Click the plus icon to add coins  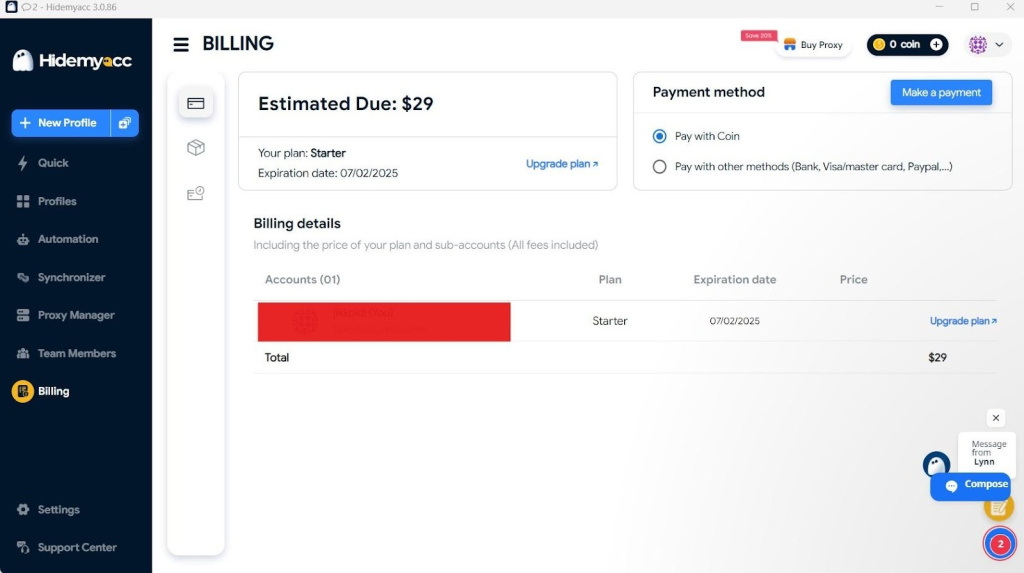coord(936,45)
